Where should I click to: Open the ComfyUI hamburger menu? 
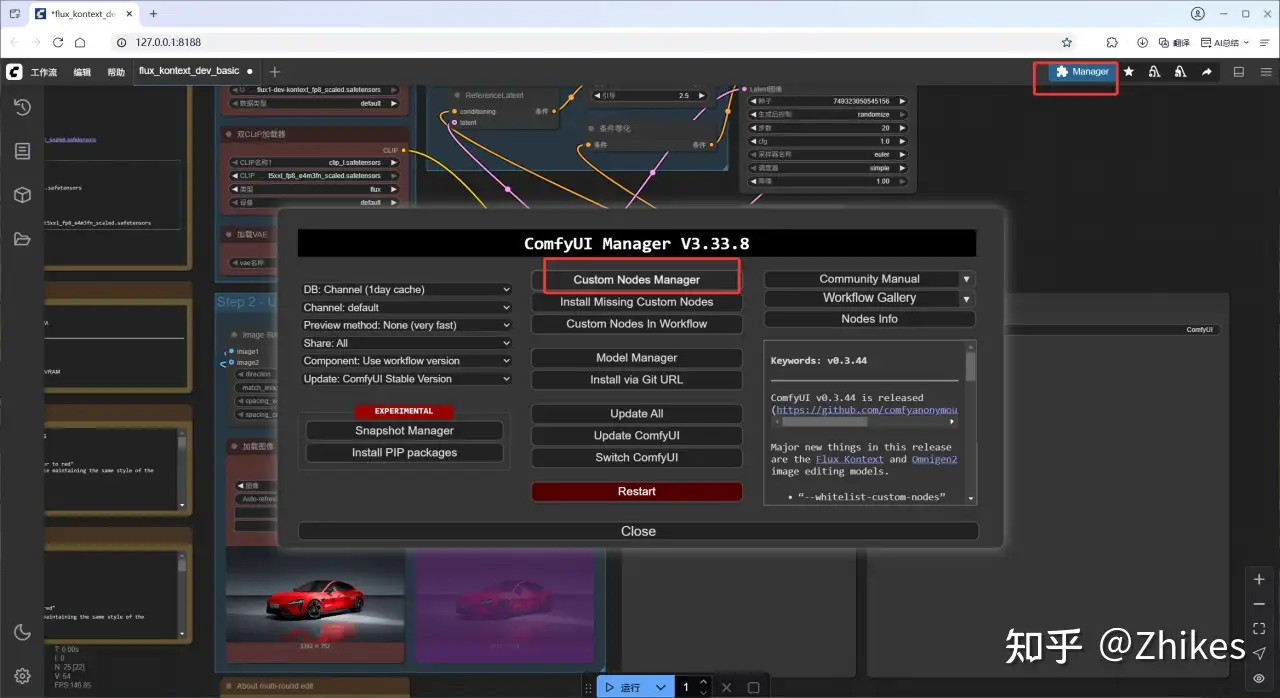click(1266, 72)
